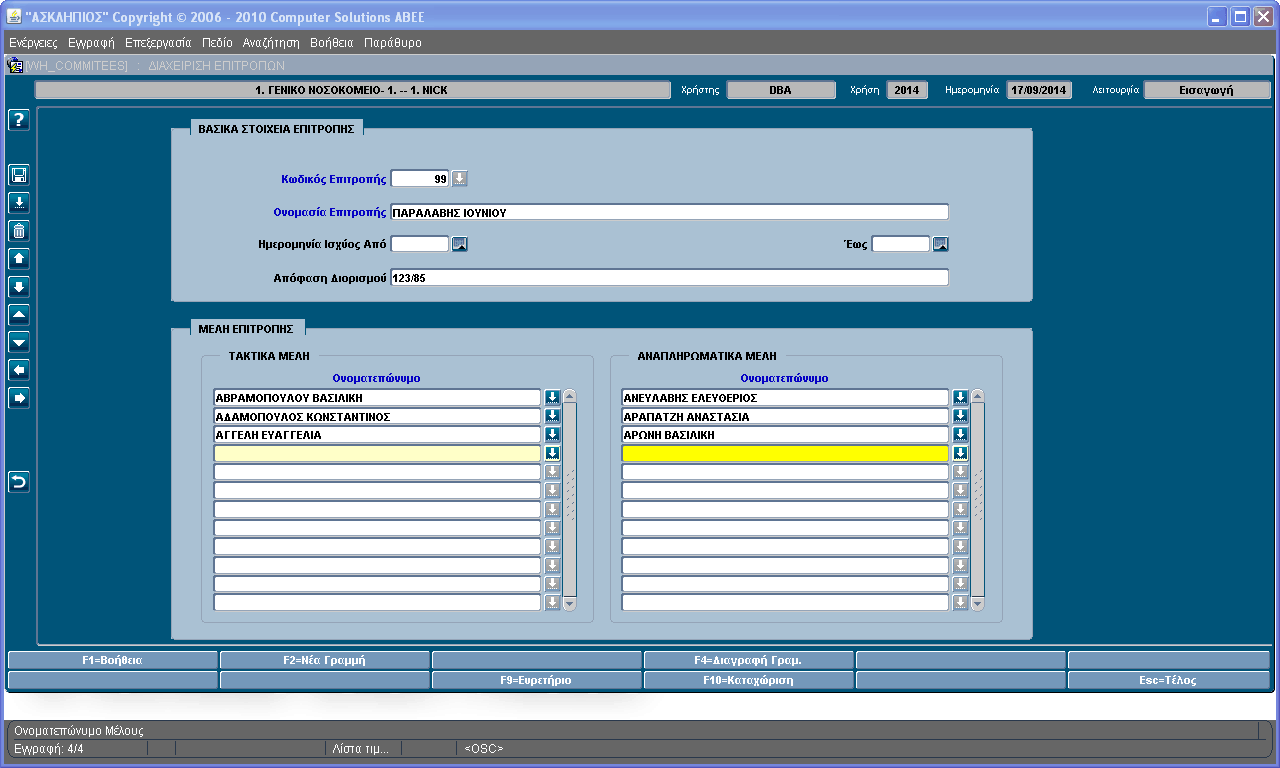Open lookup arrow for ΑΒΡΑΜΟΠΟΥΛΟΥ ΒΑΣΙΛΙΚΗ
The width and height of the screenshot is (1280, 768).
click(553, 397)
